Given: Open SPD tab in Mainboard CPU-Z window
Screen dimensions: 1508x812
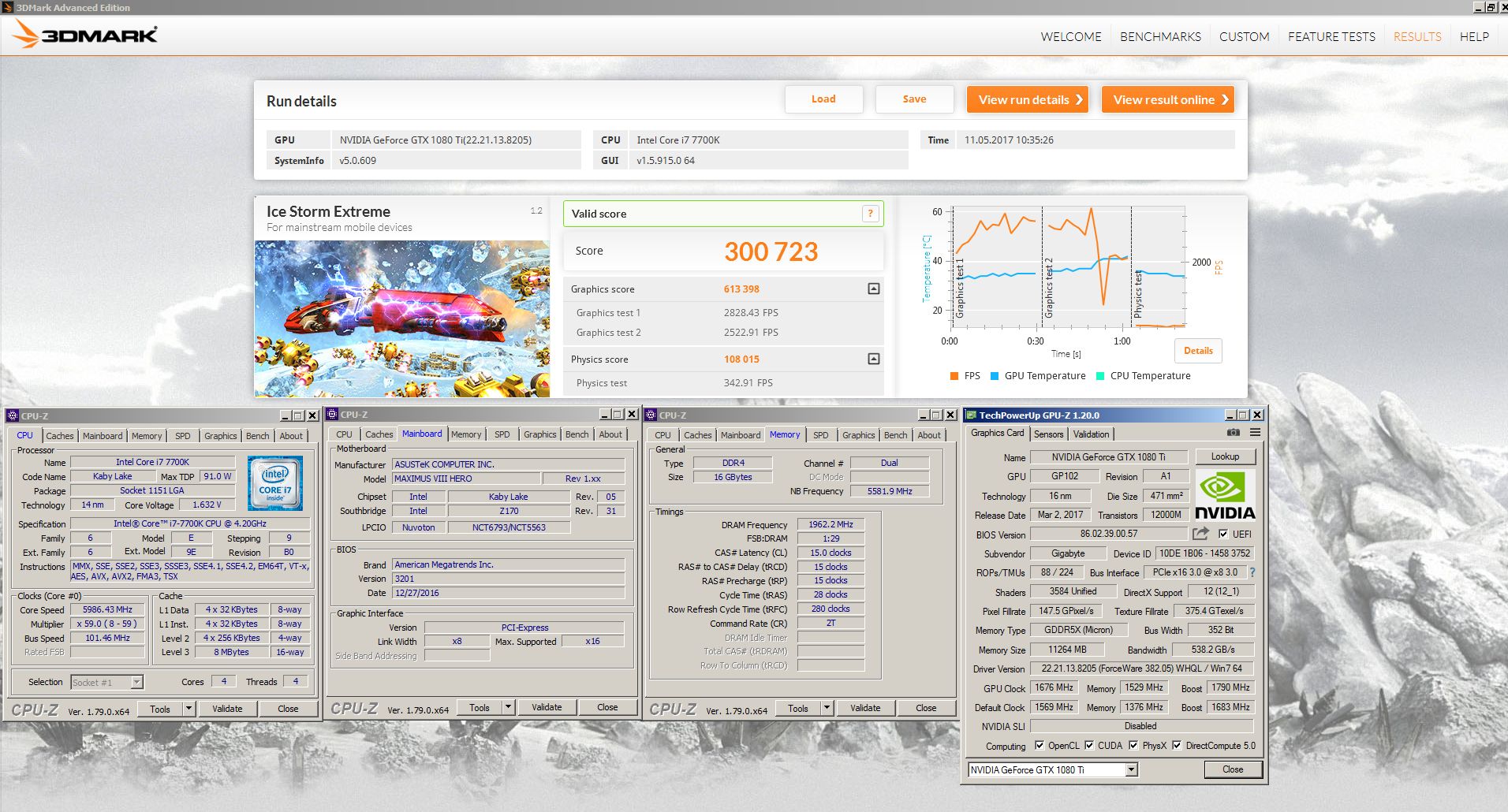Looking at the screenshot, I should point(502,434).
